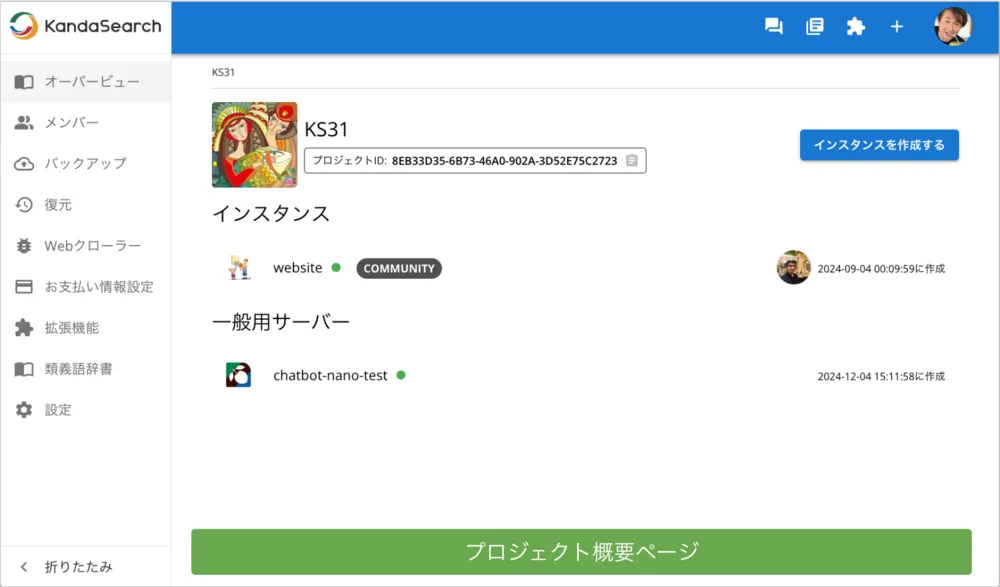Screen dimensions: 1000x587
Task: Select オーバービュー in the sidebar
Action: 85,82
